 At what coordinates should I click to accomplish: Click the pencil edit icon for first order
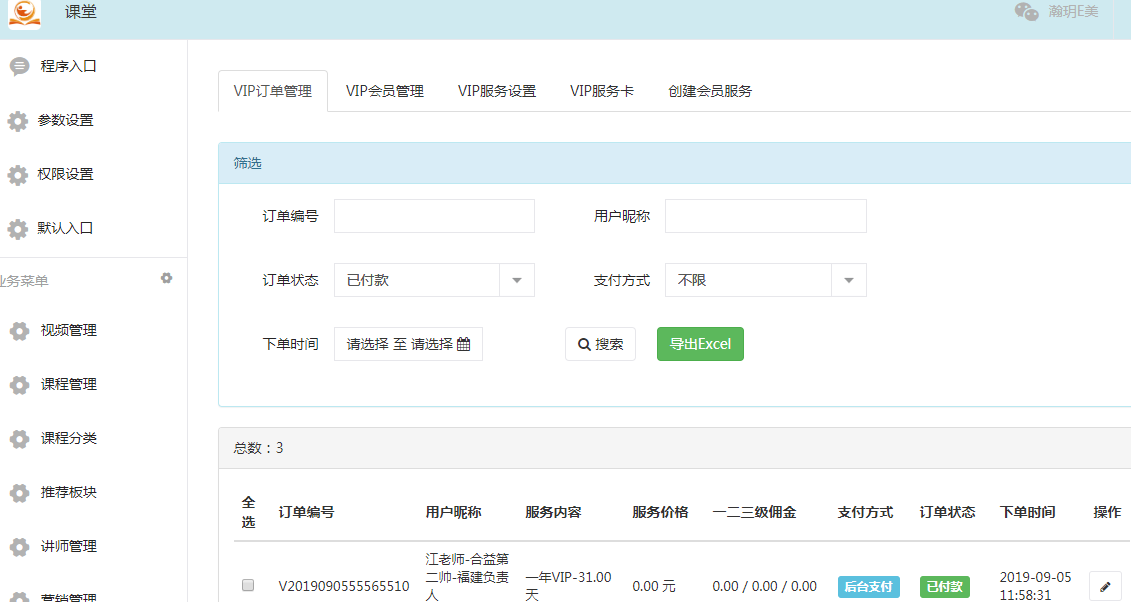pos(1105,586)
